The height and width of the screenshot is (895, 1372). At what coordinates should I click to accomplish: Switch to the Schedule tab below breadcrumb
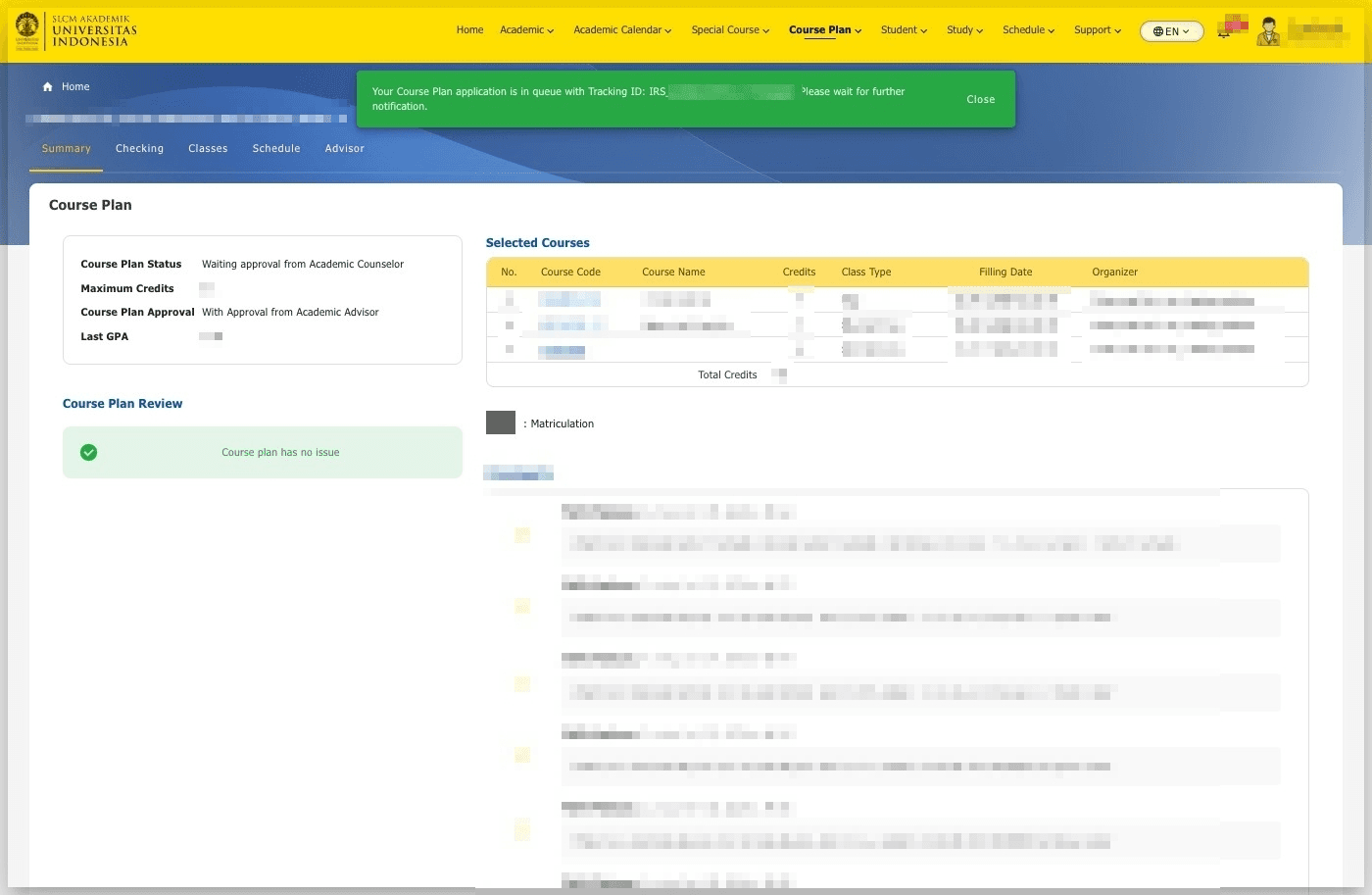pyautogui.click(x=276, y=149)
